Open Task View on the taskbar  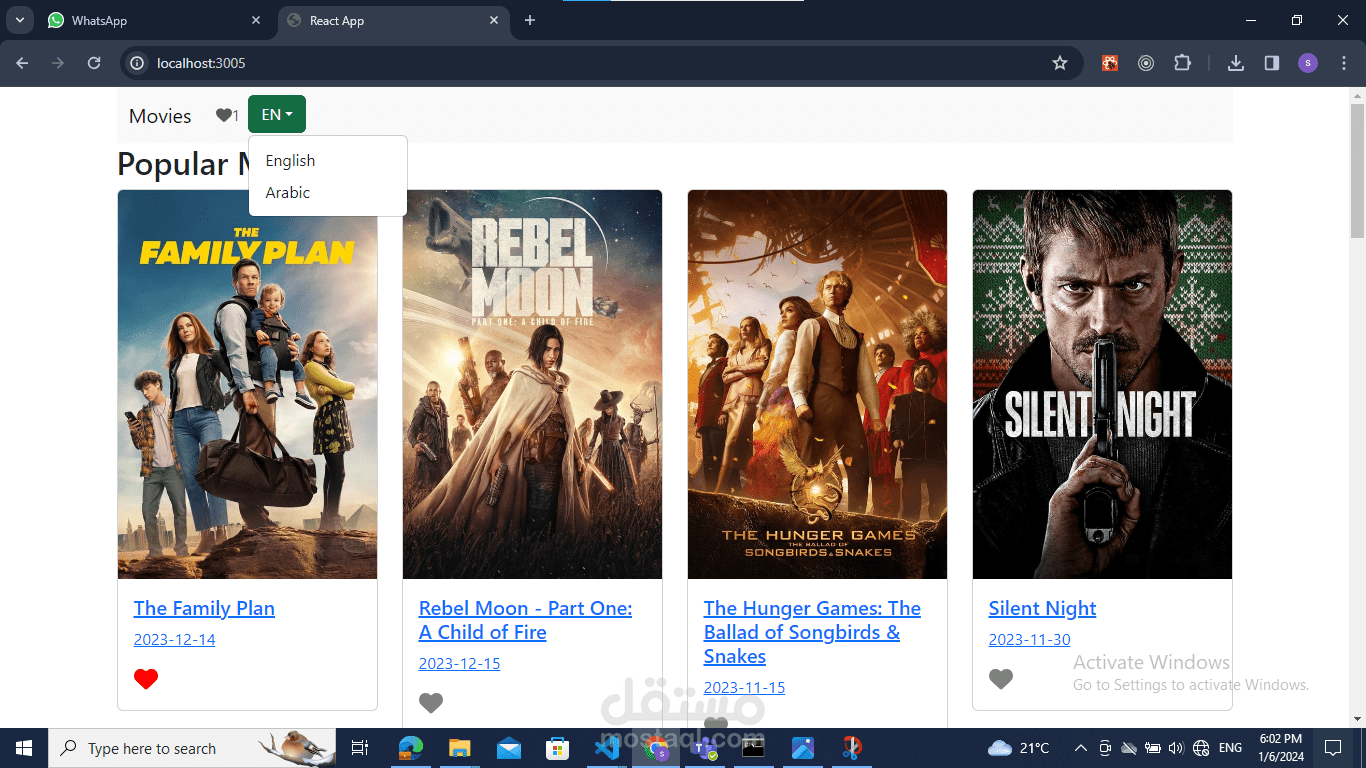pyautogui.click(x=360, y=748)
